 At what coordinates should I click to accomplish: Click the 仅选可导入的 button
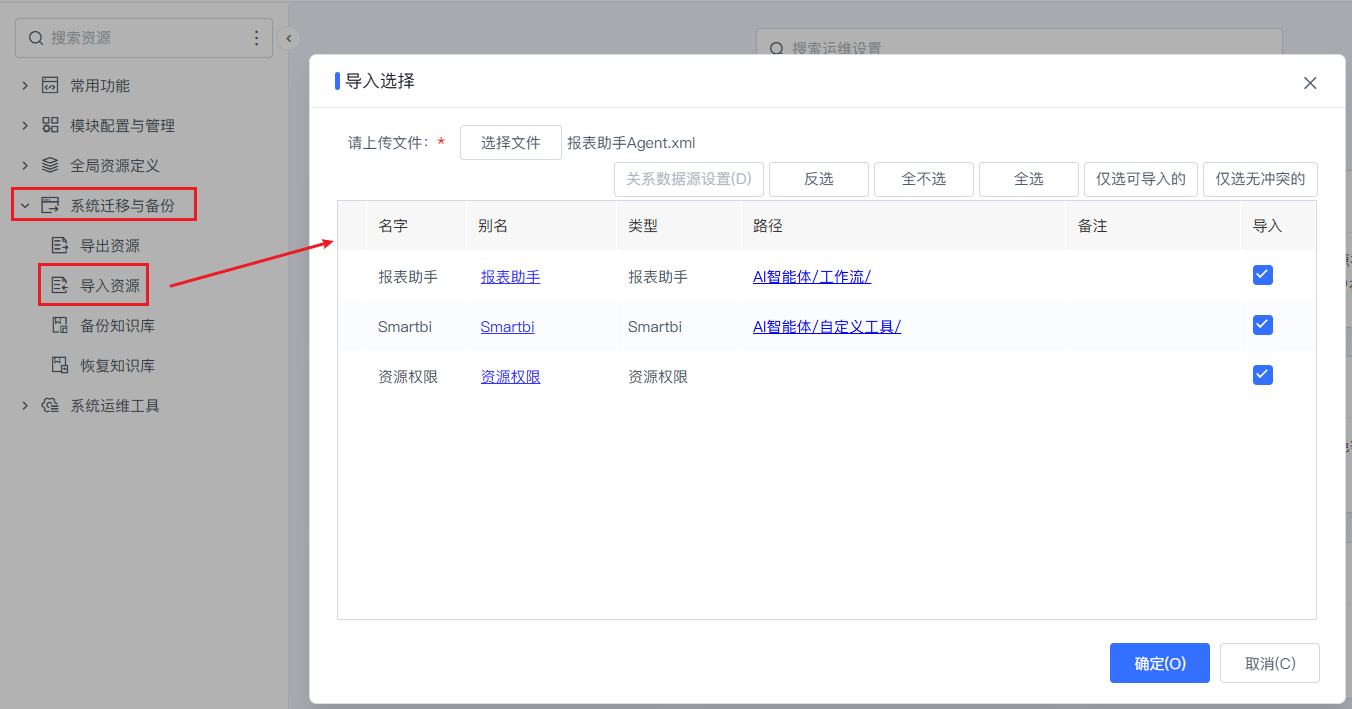1141,179
